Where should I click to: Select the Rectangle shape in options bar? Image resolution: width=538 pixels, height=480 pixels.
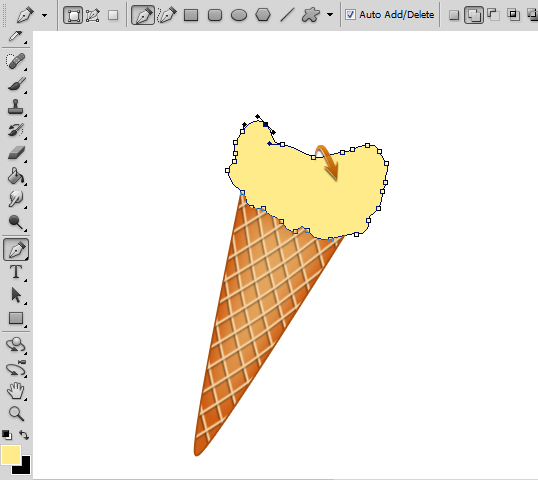click(191, 15)
